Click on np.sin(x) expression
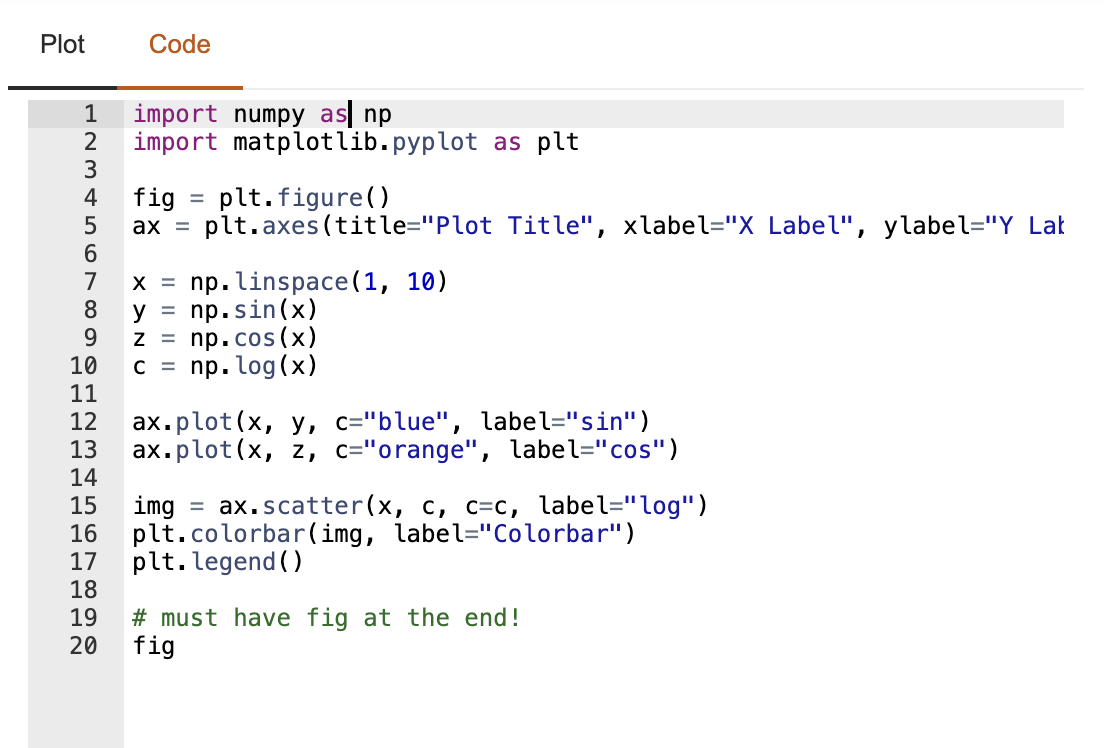This screenshot has height=748, width=1104. pos(254,310)
